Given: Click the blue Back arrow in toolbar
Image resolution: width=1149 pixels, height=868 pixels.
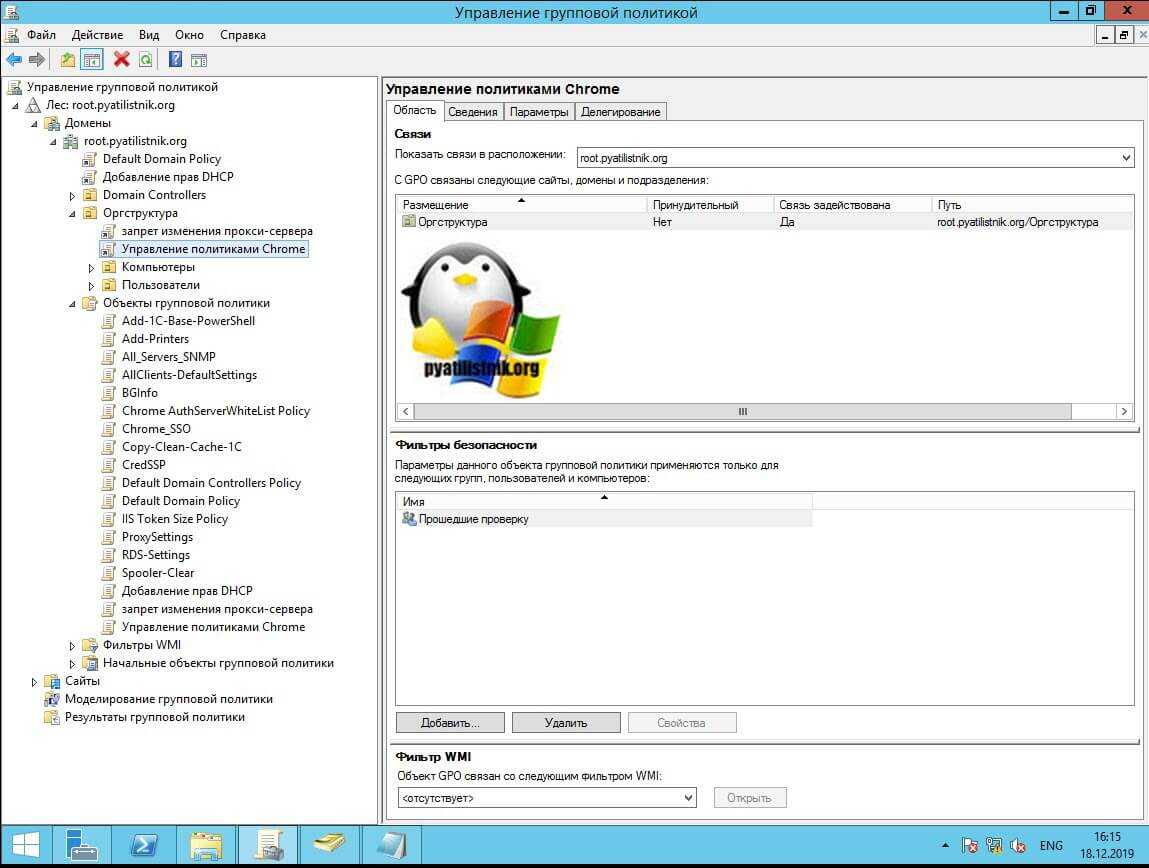Looking at the screenshot, I should tap(14, 60).
